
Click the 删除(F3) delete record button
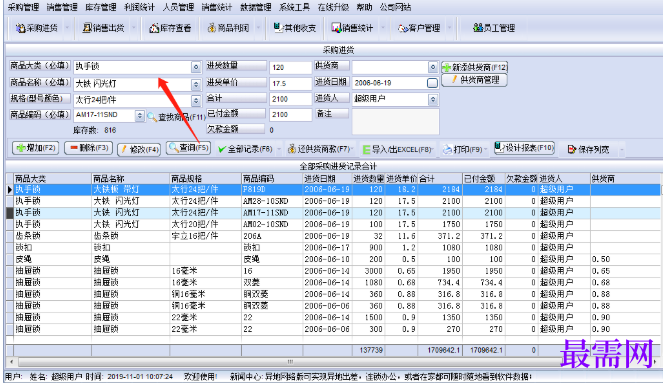point(89,148)
